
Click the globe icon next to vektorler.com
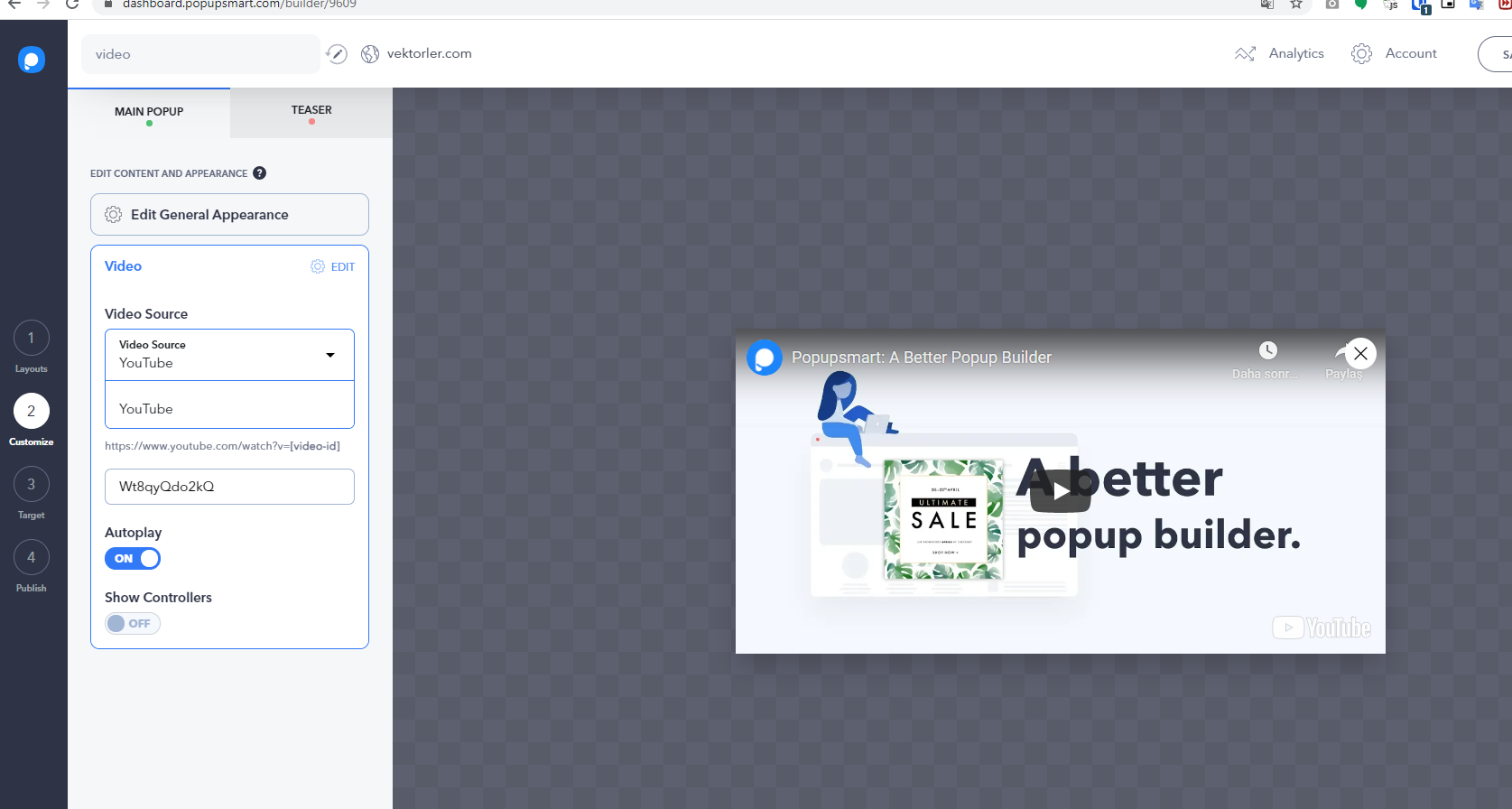(x=370, y=54)
